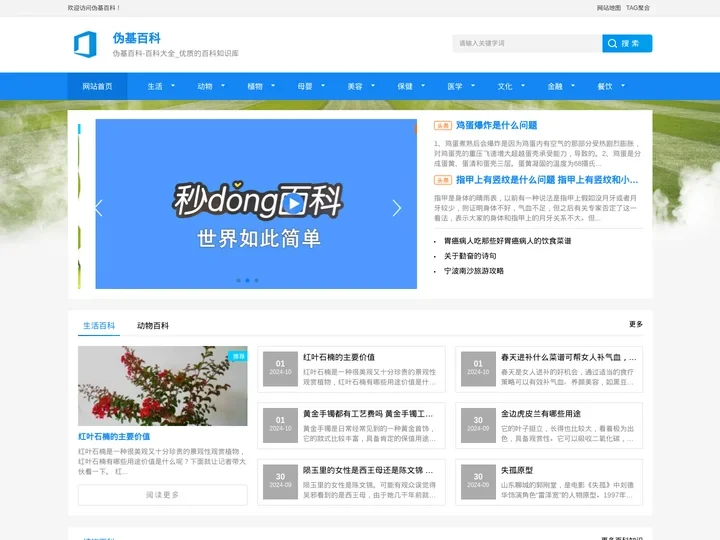Open headline 鸡蛋爆炸是什么问题
Screen dimensions: 720x540
tap(496, 125)
